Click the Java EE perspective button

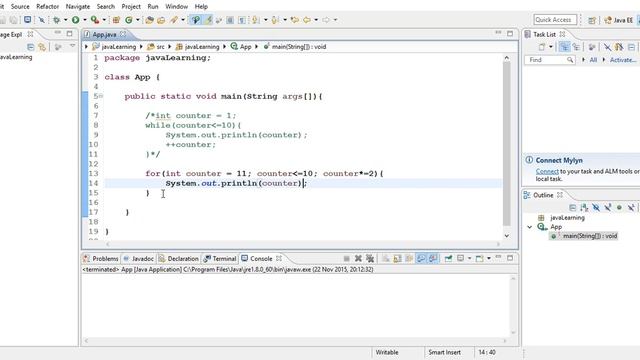tap(619, 20)
